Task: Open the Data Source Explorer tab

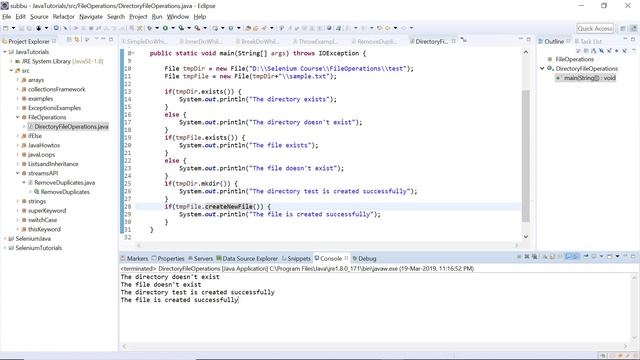Action: point(247,258)
